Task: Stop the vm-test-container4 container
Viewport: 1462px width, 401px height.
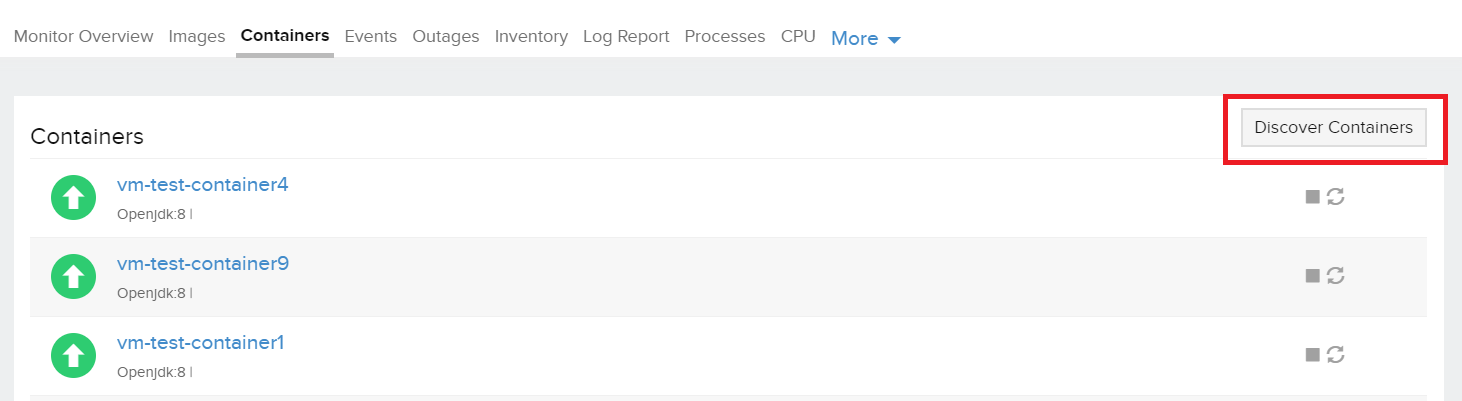Action: point(1312,197)
